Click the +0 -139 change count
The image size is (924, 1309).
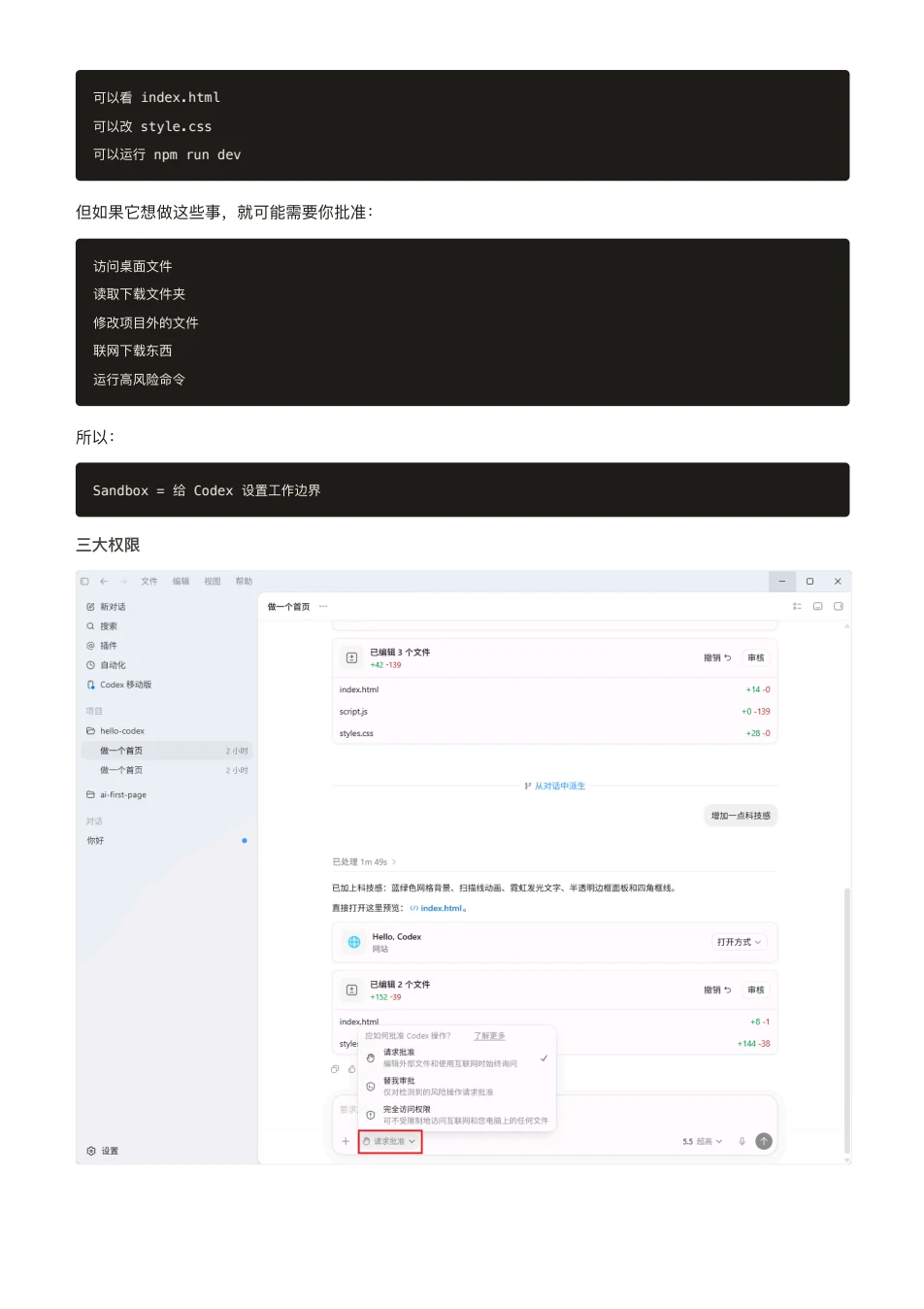click(756, 712)
